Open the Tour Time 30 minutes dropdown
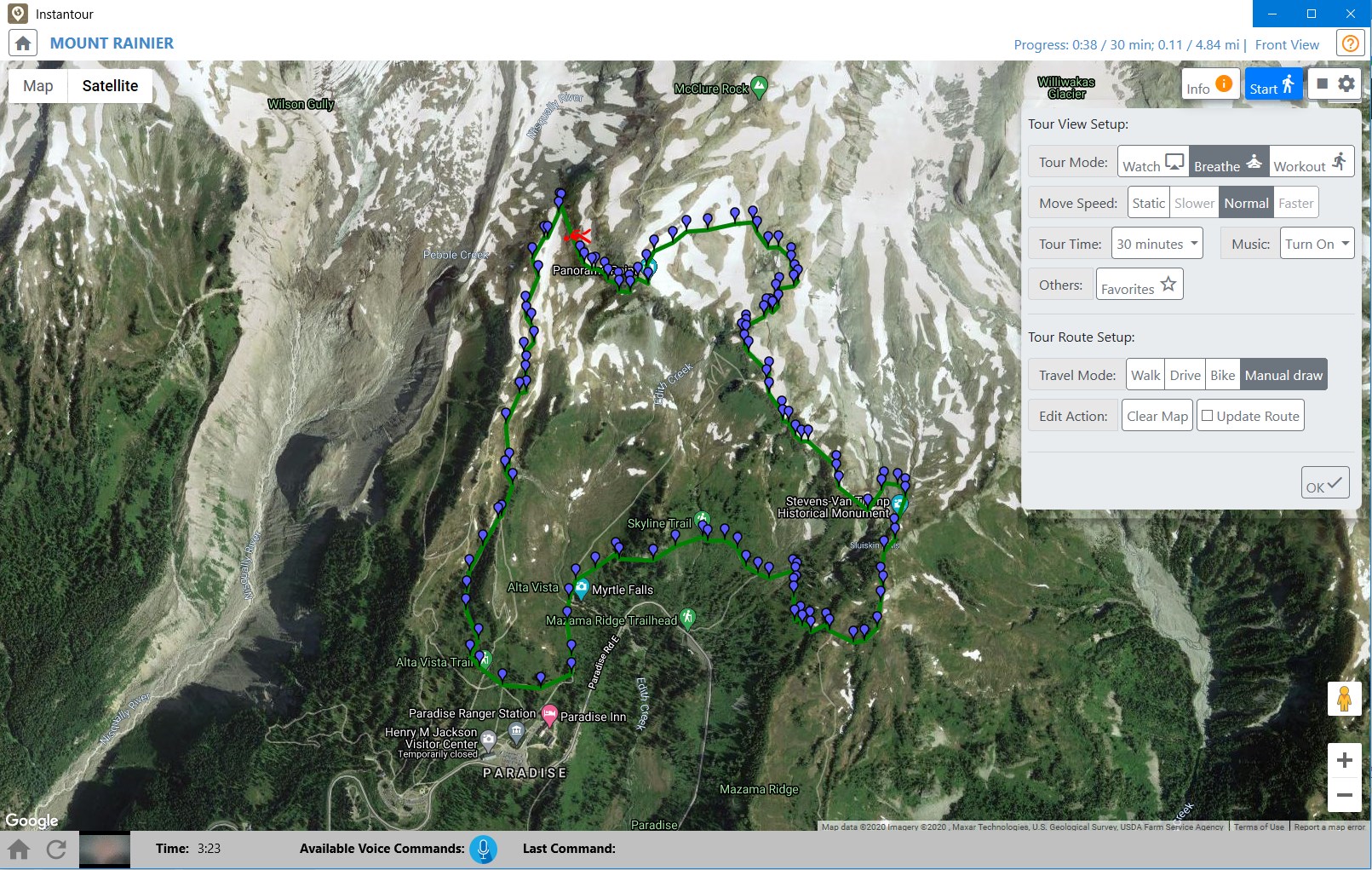Viewport: 1372px width, 870px height. click(x=1157, y=244)
